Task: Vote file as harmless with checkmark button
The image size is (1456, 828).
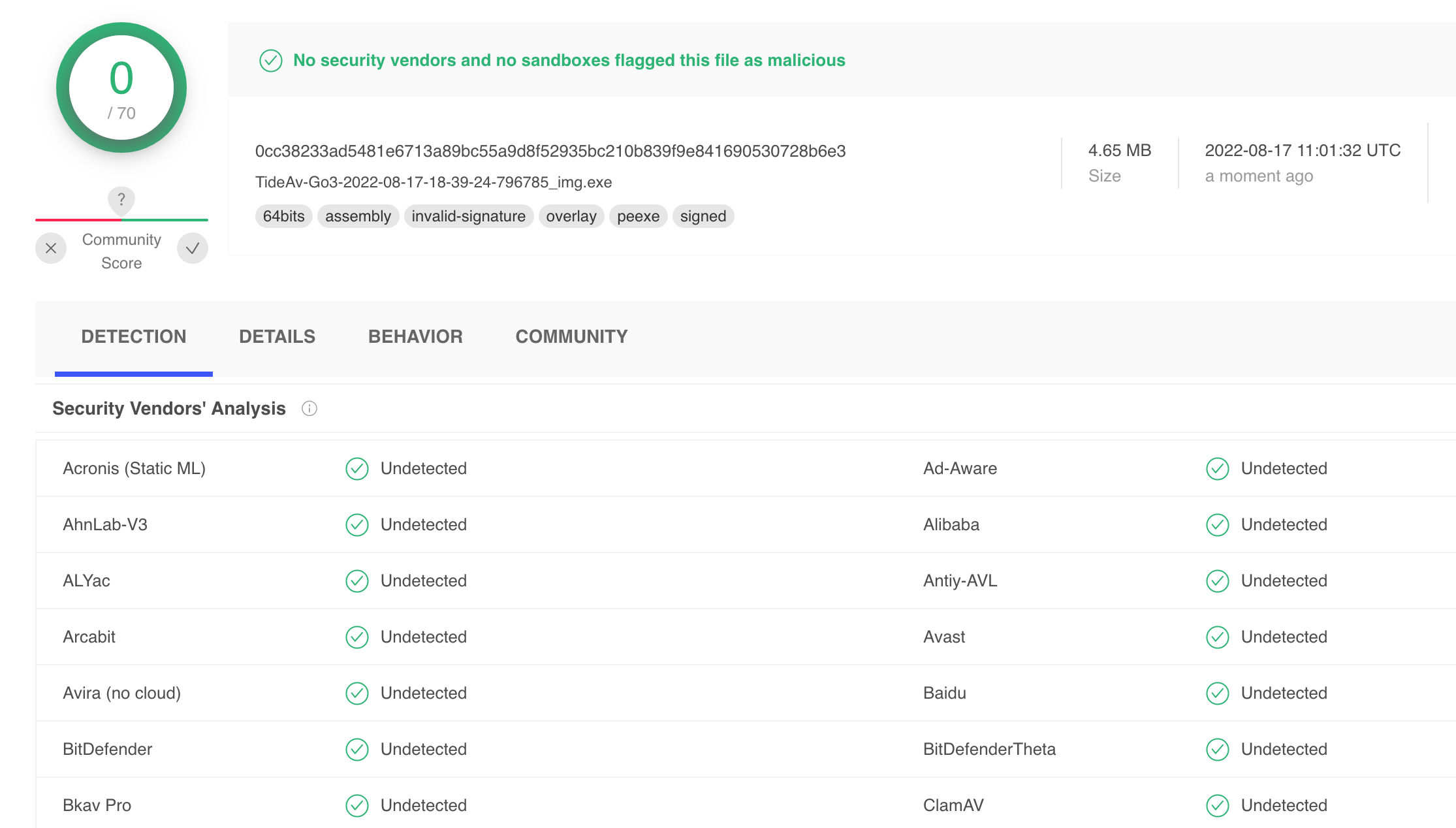Action: point(193,248)
